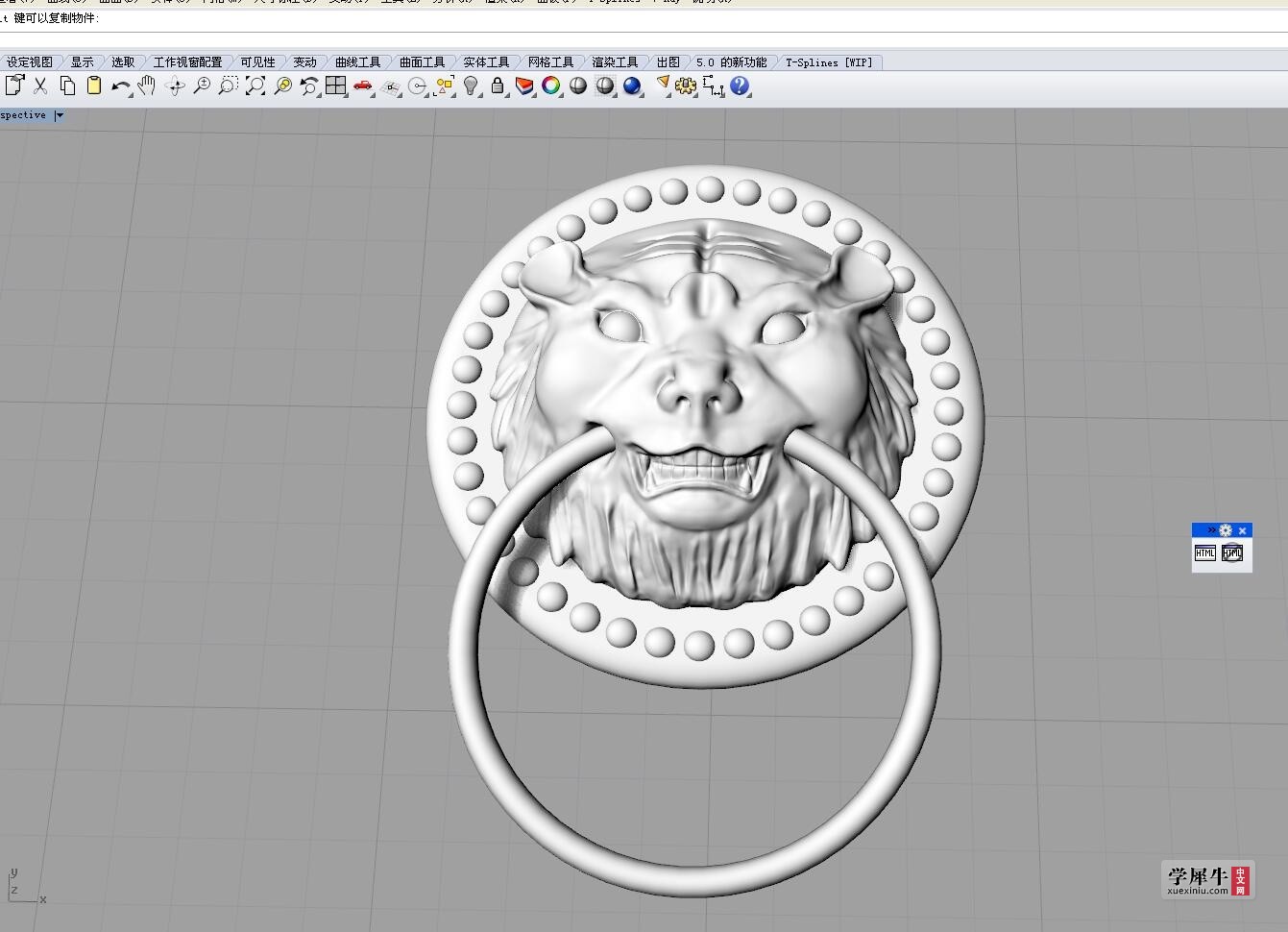This screenshot has height=932, width=1288.
Task: Select the Pan hand tool
Action: click(147, 86)
